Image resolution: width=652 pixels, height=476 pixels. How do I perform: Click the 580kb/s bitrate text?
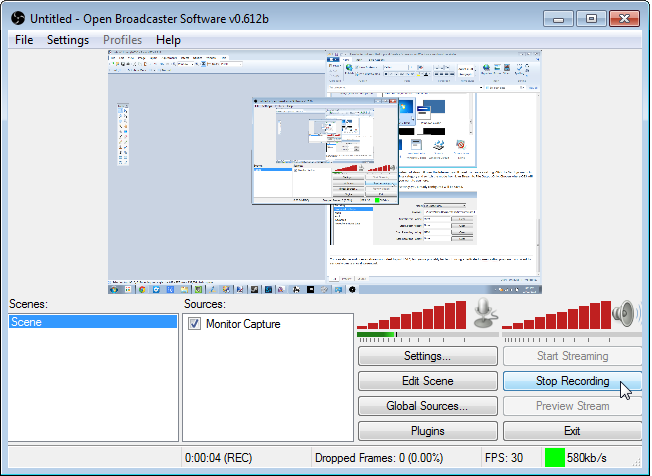pos(586,458)
